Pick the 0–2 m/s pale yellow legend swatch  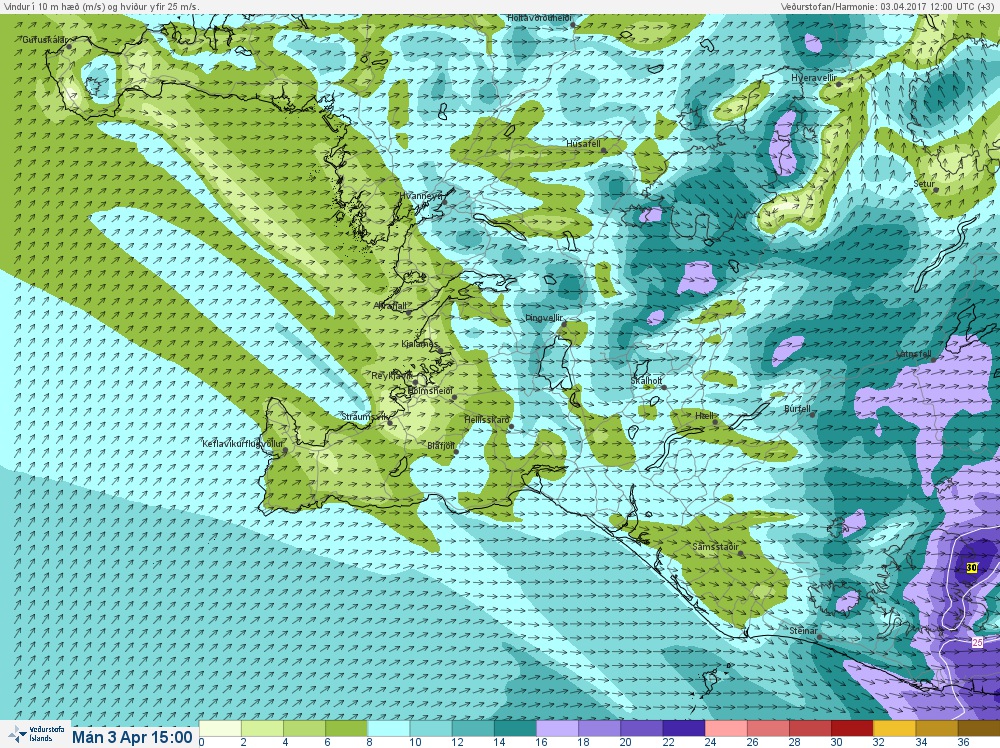pos(221,728)
